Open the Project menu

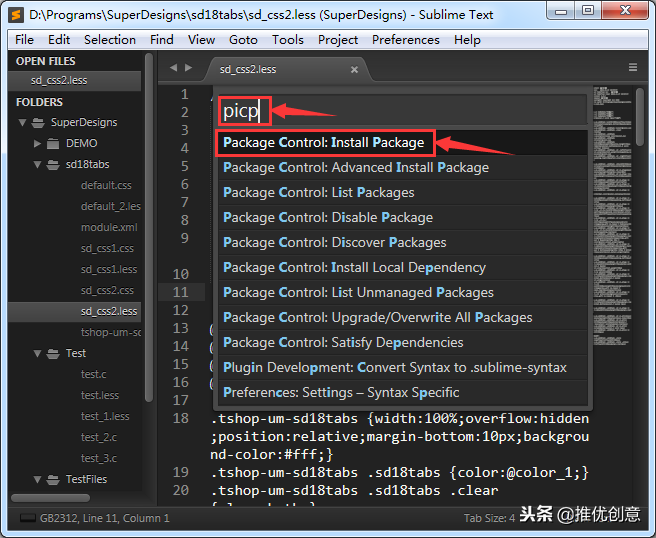338,40
